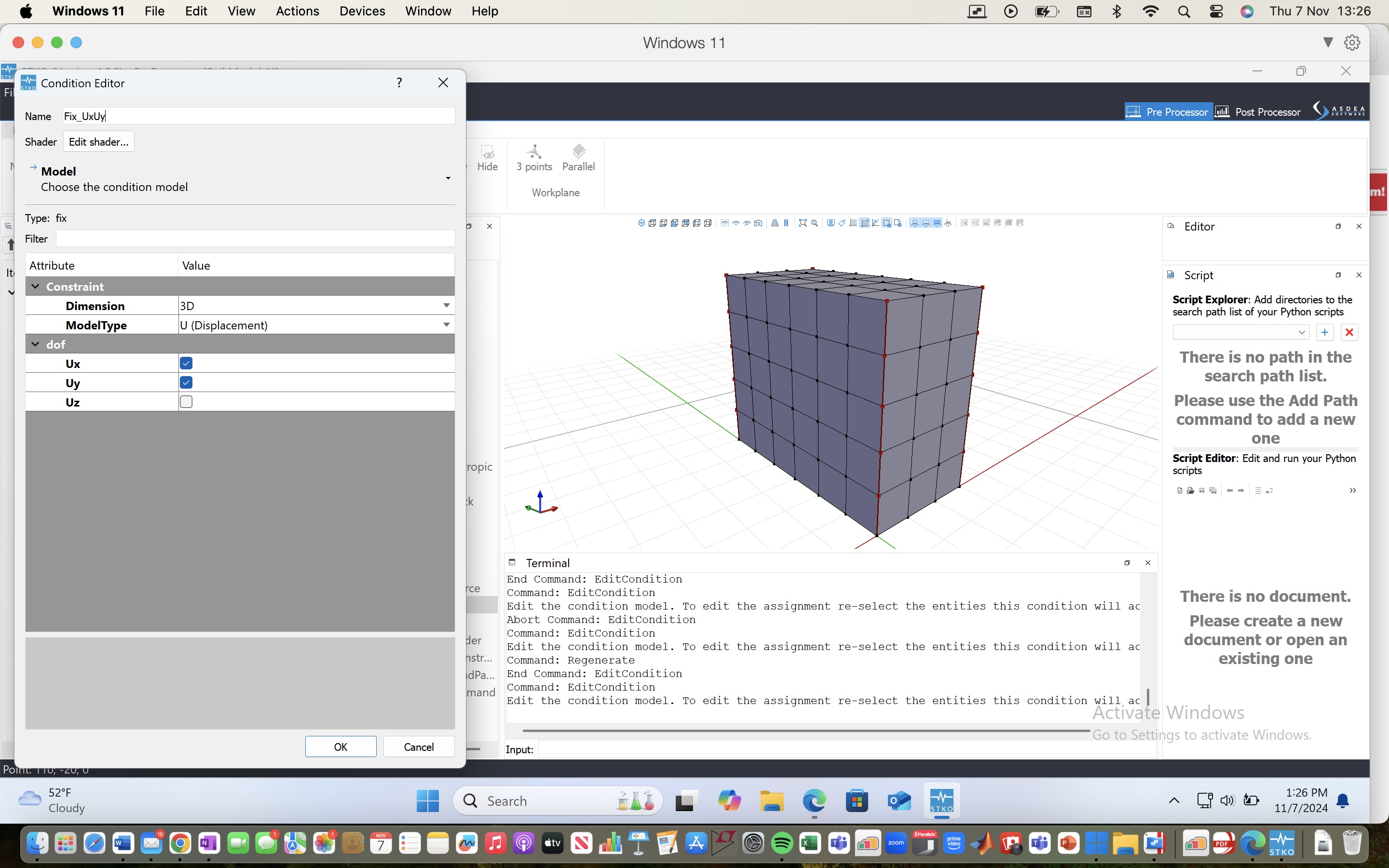This screenshot has height=868, width=1389.
Task: Click OK in the Condition Editor
Action: coord(340,746)
